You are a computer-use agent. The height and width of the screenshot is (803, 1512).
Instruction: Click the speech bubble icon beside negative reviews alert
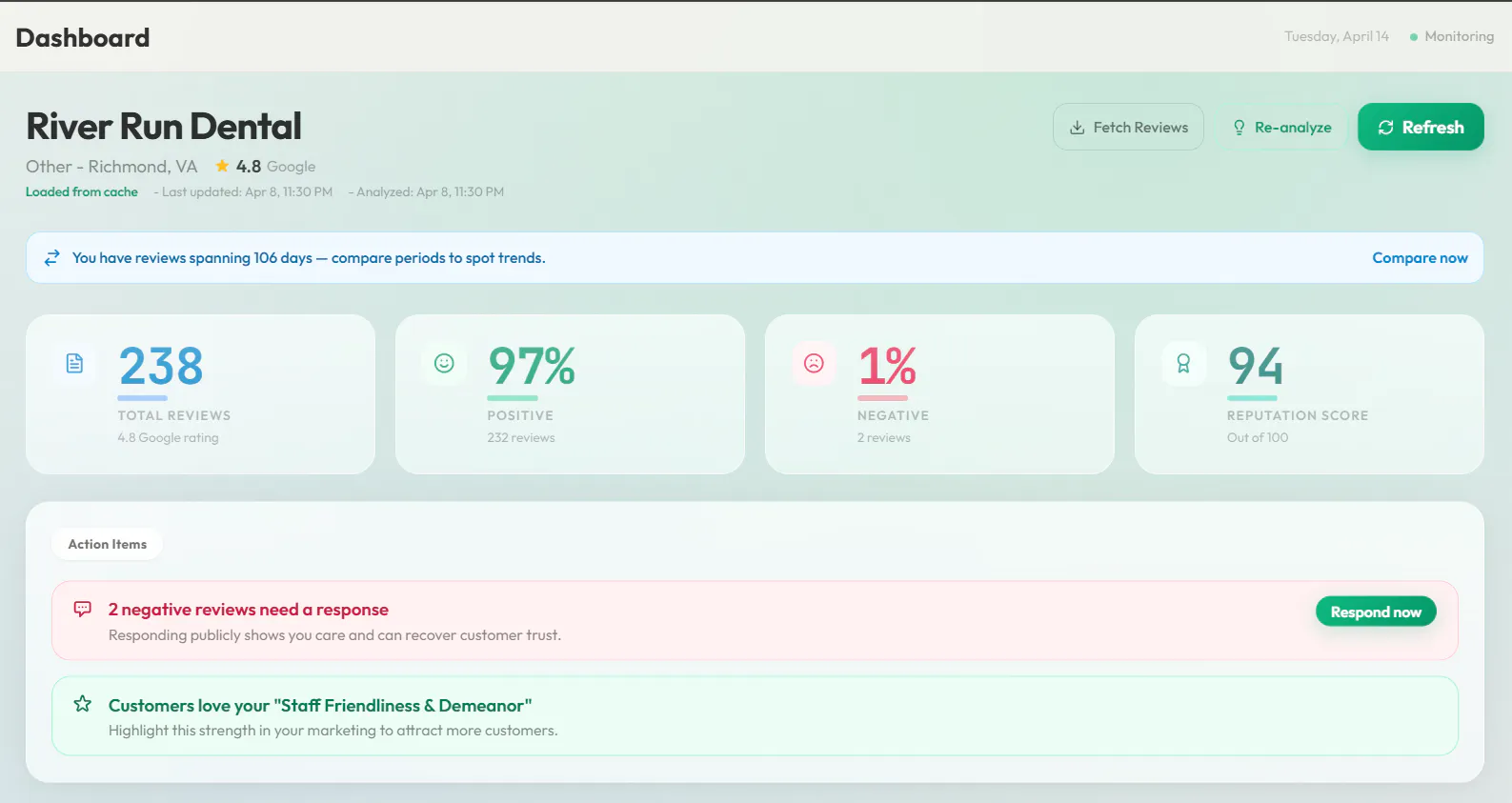coord(83,609)
